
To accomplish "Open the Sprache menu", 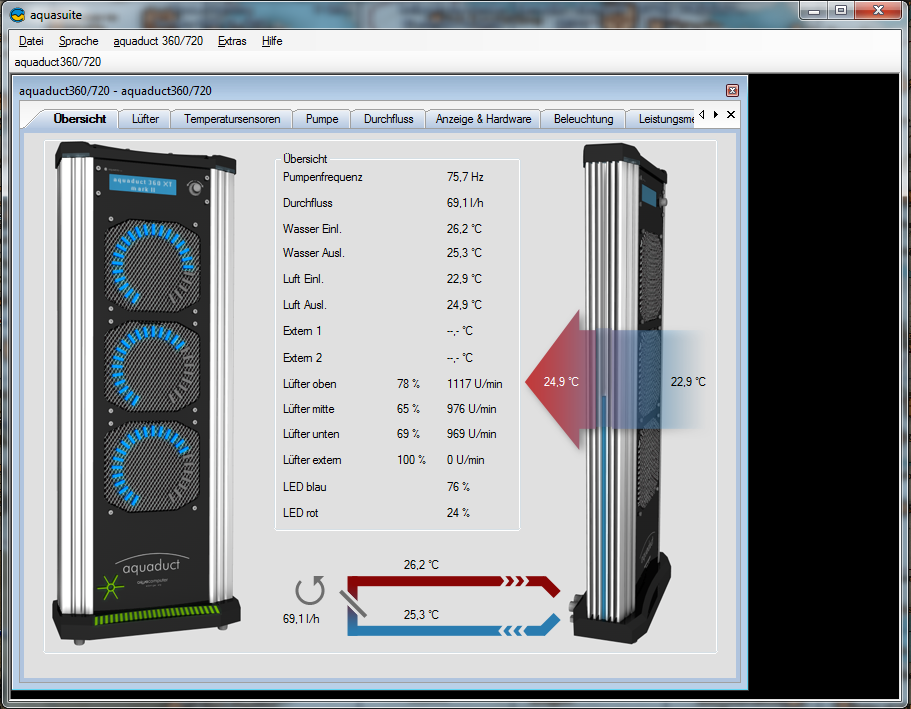I will click(x=78, y=41).
